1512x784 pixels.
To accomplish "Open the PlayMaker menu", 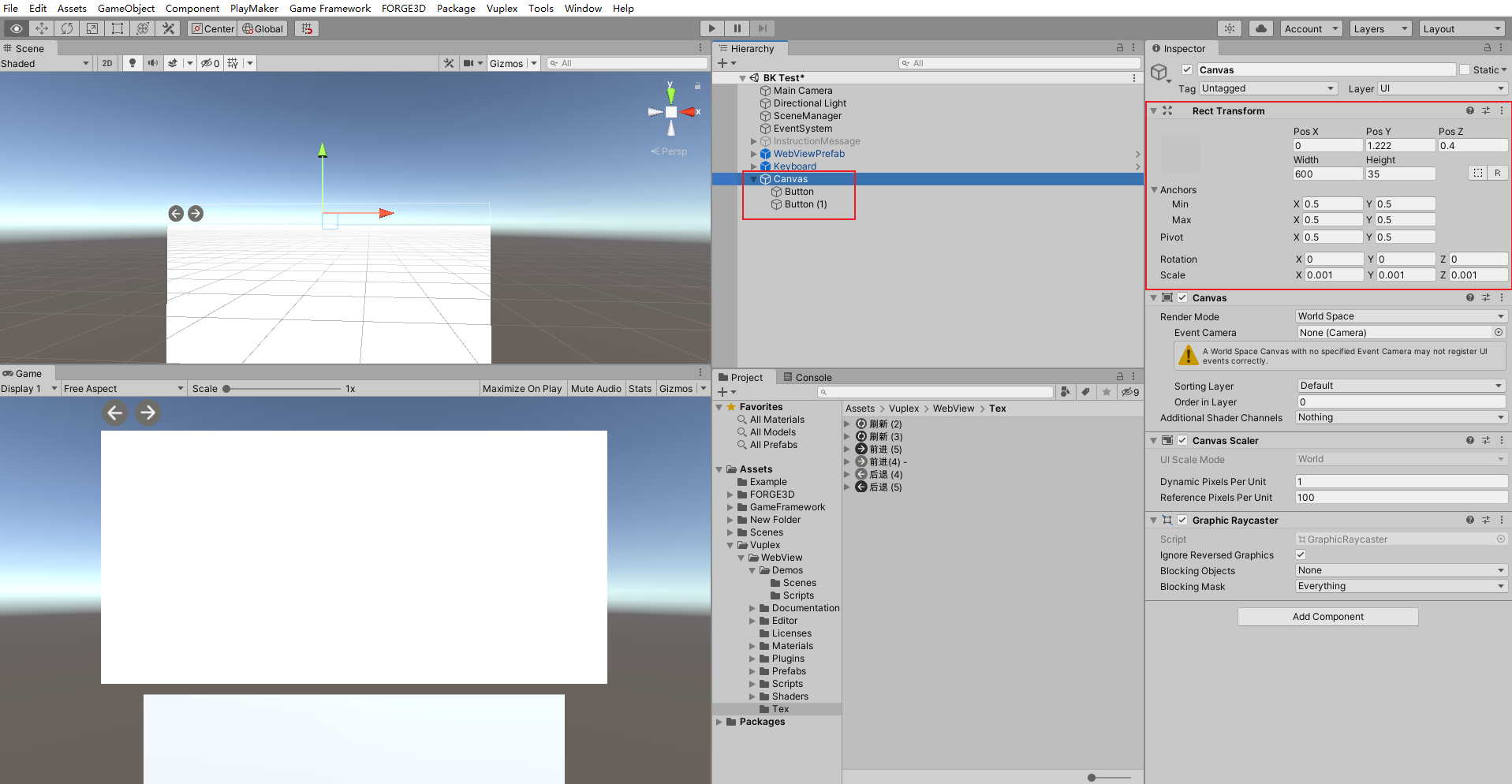I will click(254, 8).
